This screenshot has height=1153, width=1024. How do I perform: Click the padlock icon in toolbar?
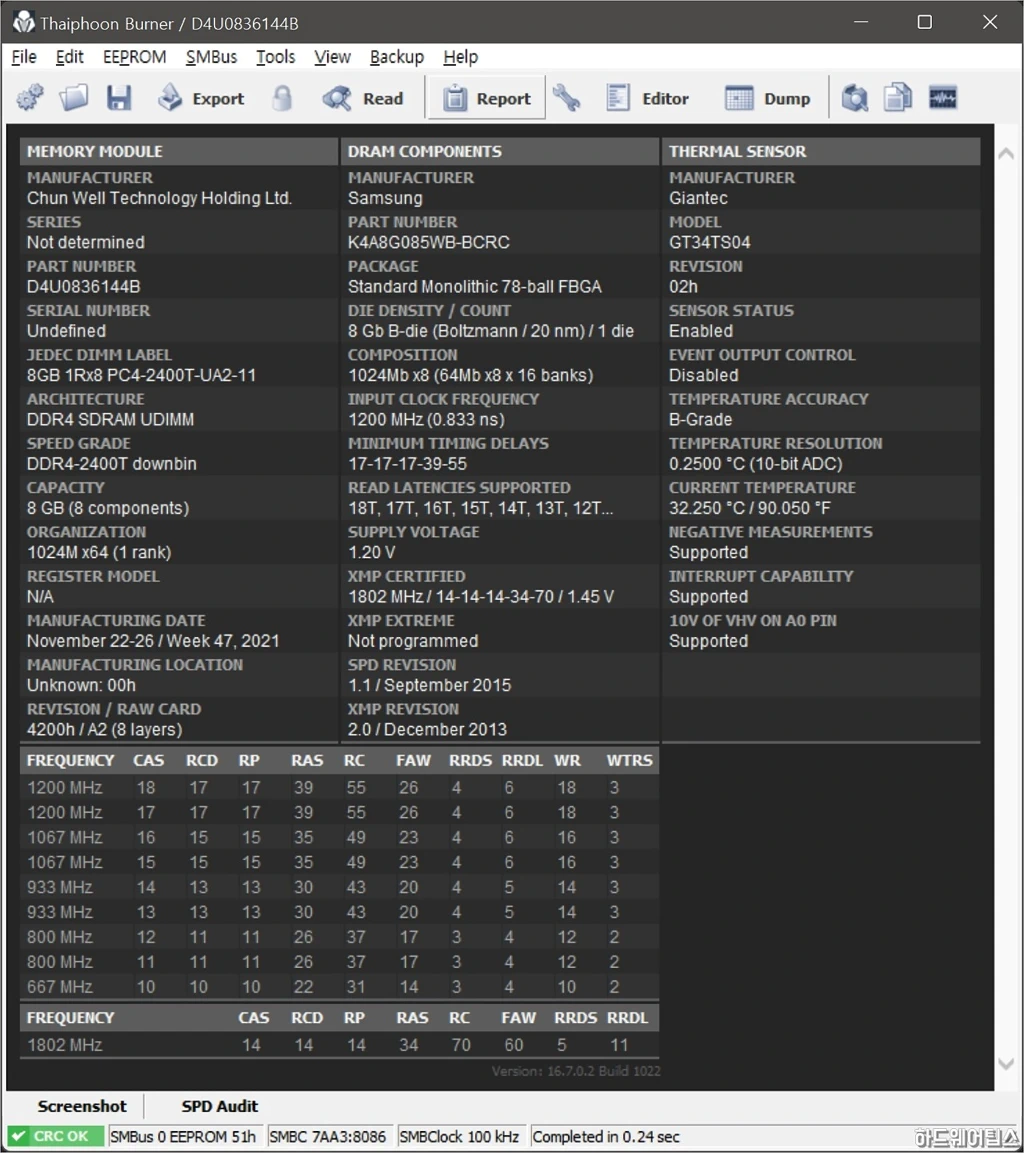coord(282,98)
